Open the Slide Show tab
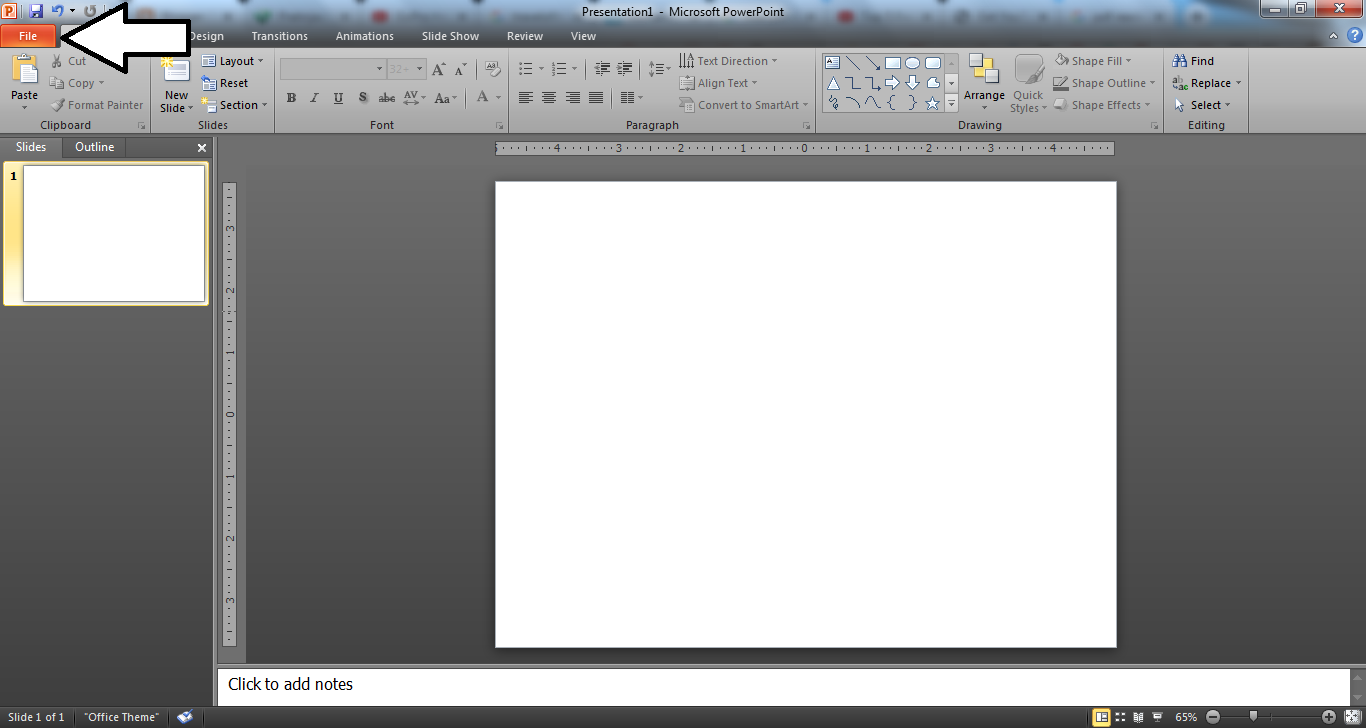Screen dimensions: 1366x728 (x=450, y=36)
